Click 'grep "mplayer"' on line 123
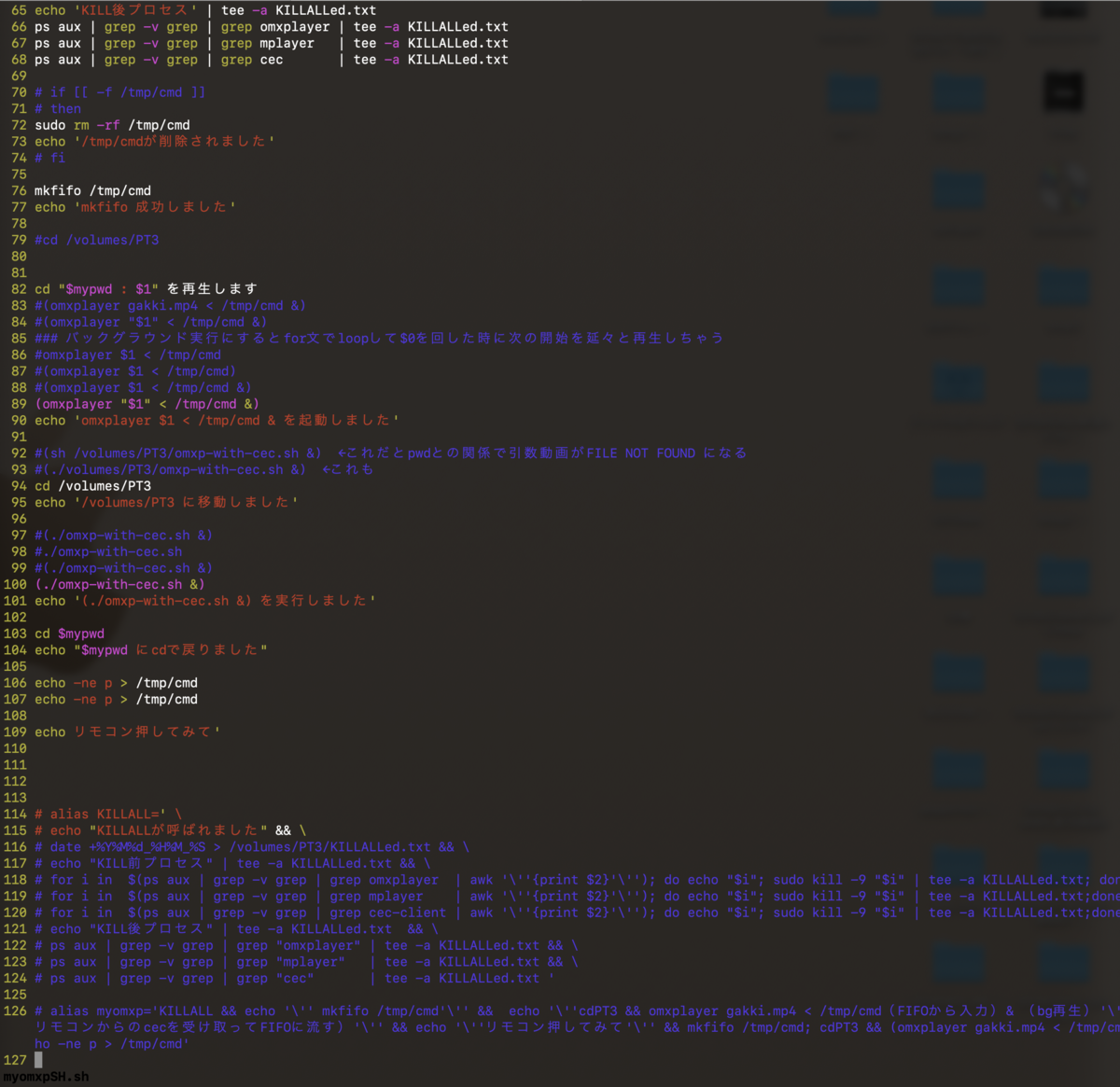Viewport: 1120px width, 1087px height. coord(291,962)
